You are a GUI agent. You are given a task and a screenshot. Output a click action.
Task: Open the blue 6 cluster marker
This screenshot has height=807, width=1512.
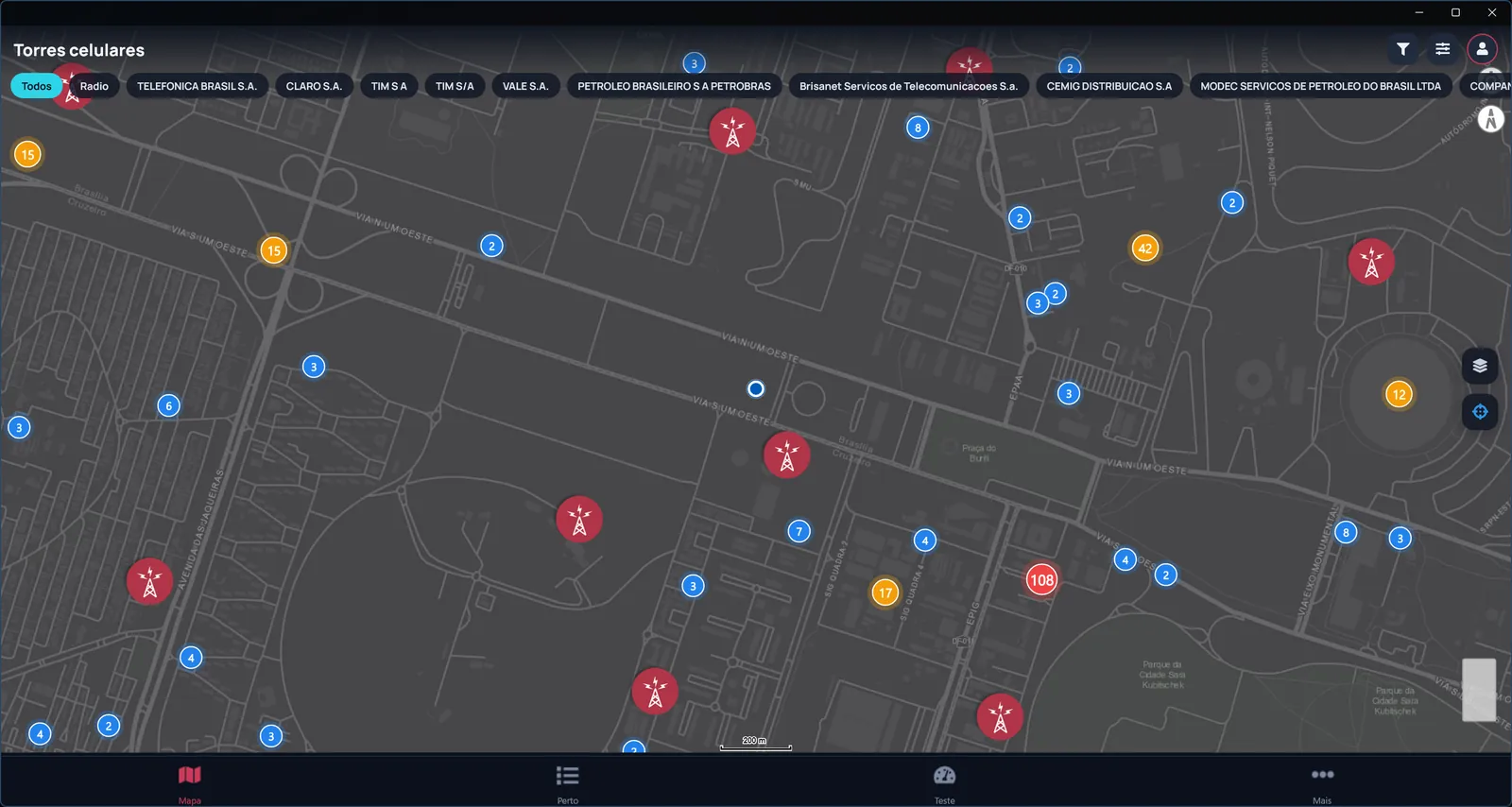point(168,405)
